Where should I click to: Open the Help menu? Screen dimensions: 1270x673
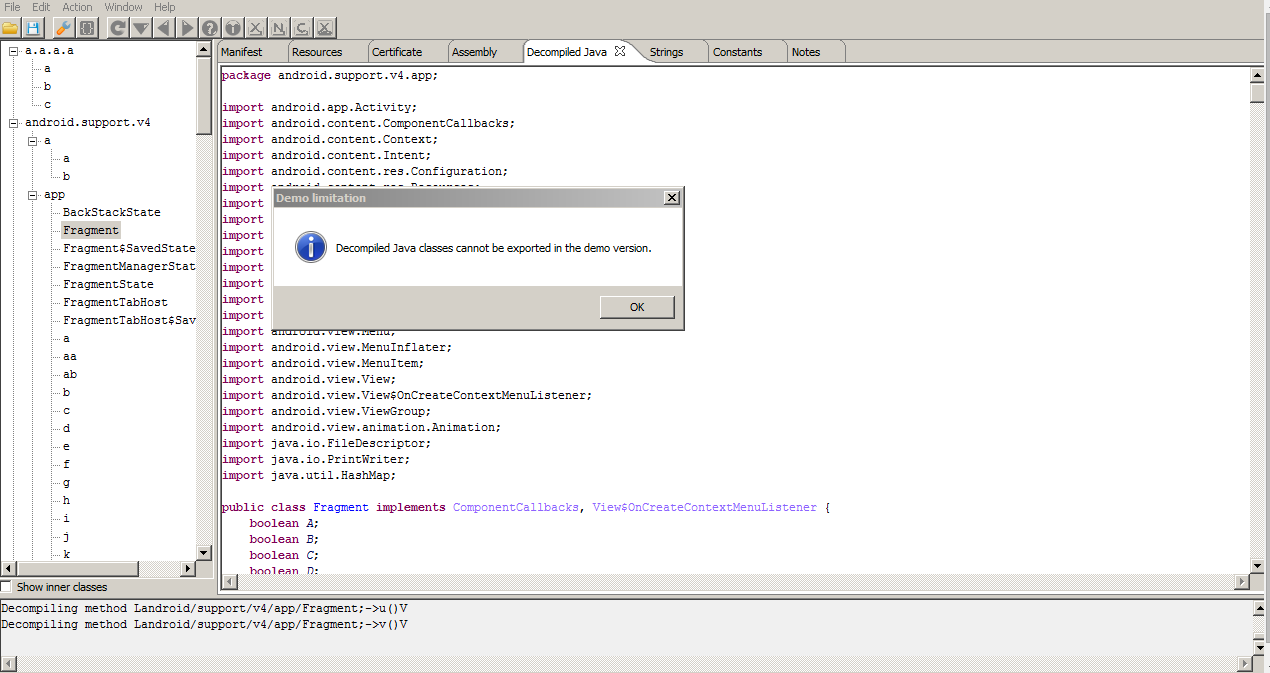(x=164, y=7)
